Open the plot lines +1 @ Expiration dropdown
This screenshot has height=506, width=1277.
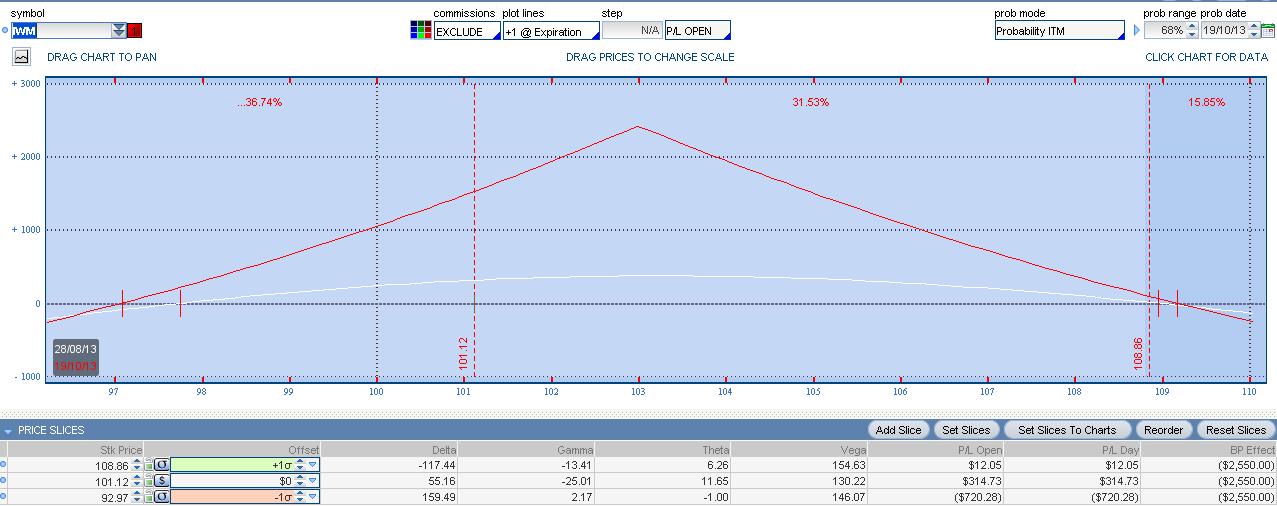(x=550, y=31)
